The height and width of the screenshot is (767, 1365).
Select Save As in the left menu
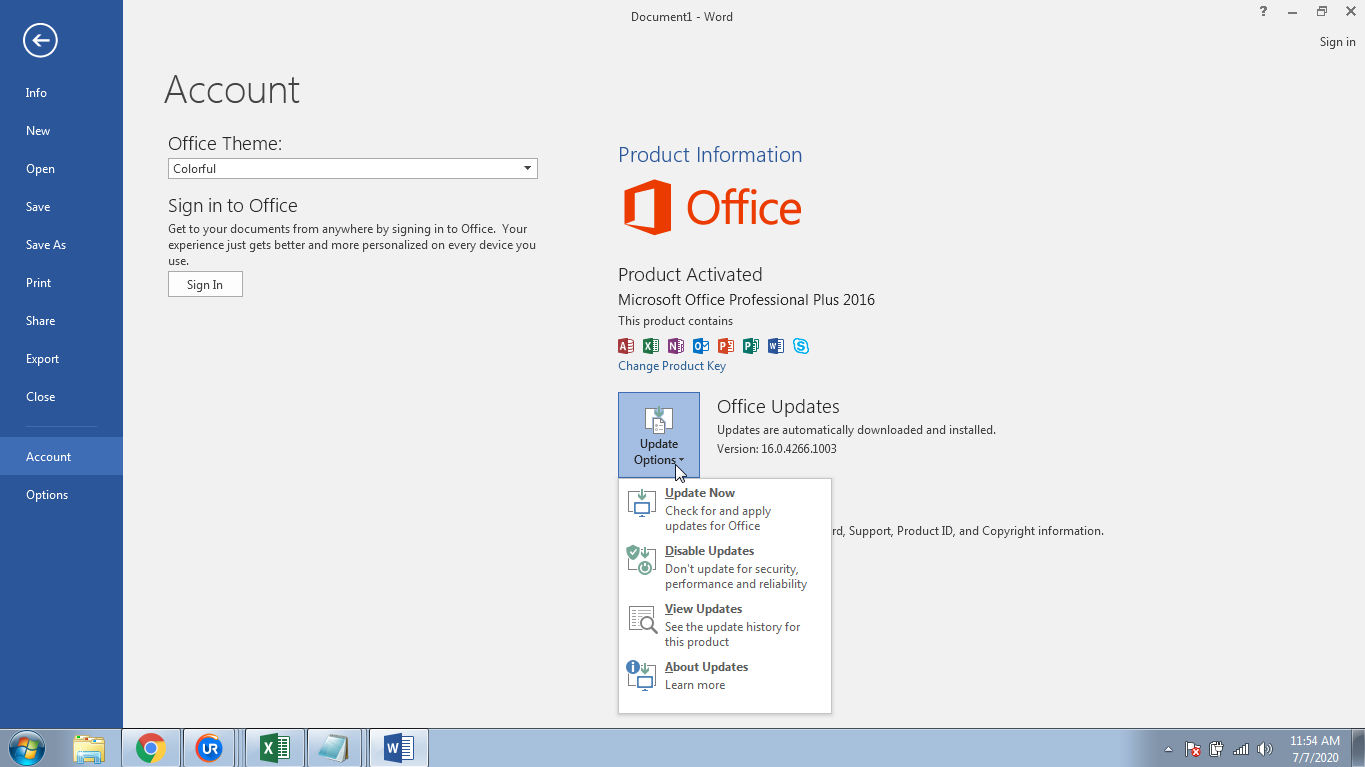point(46,245)
